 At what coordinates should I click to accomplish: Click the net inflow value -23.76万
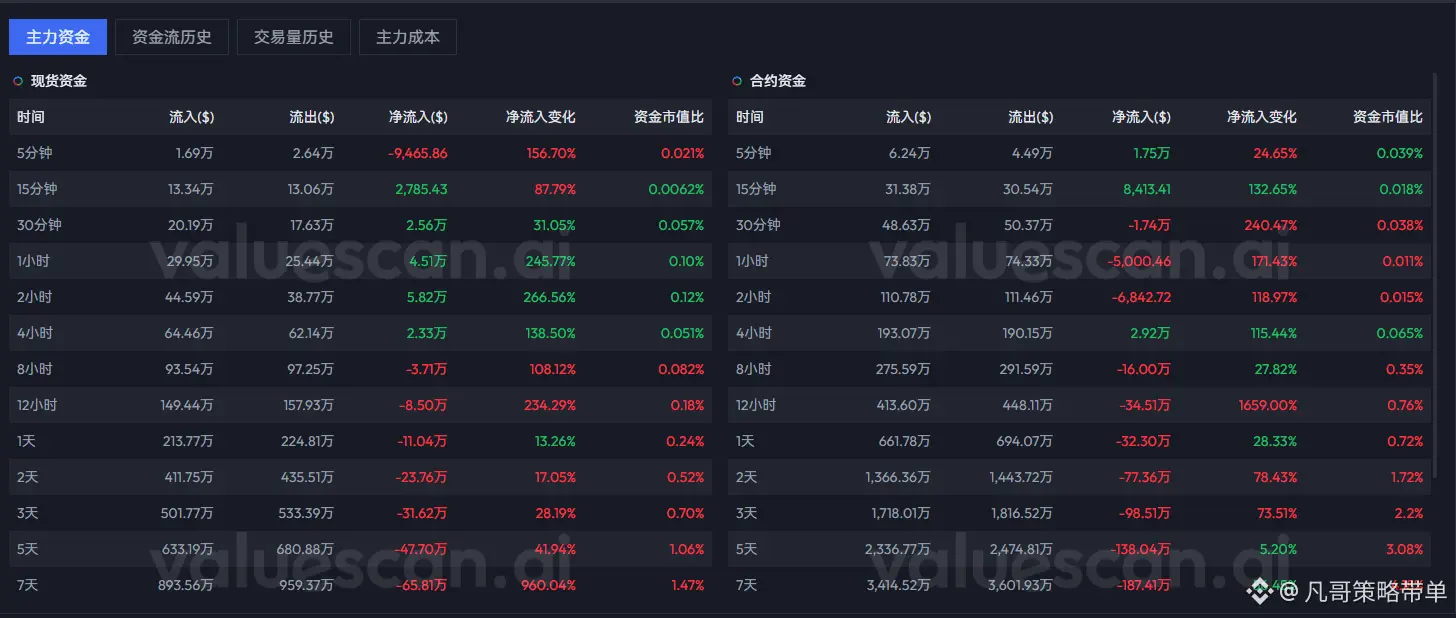pos(422,477)
